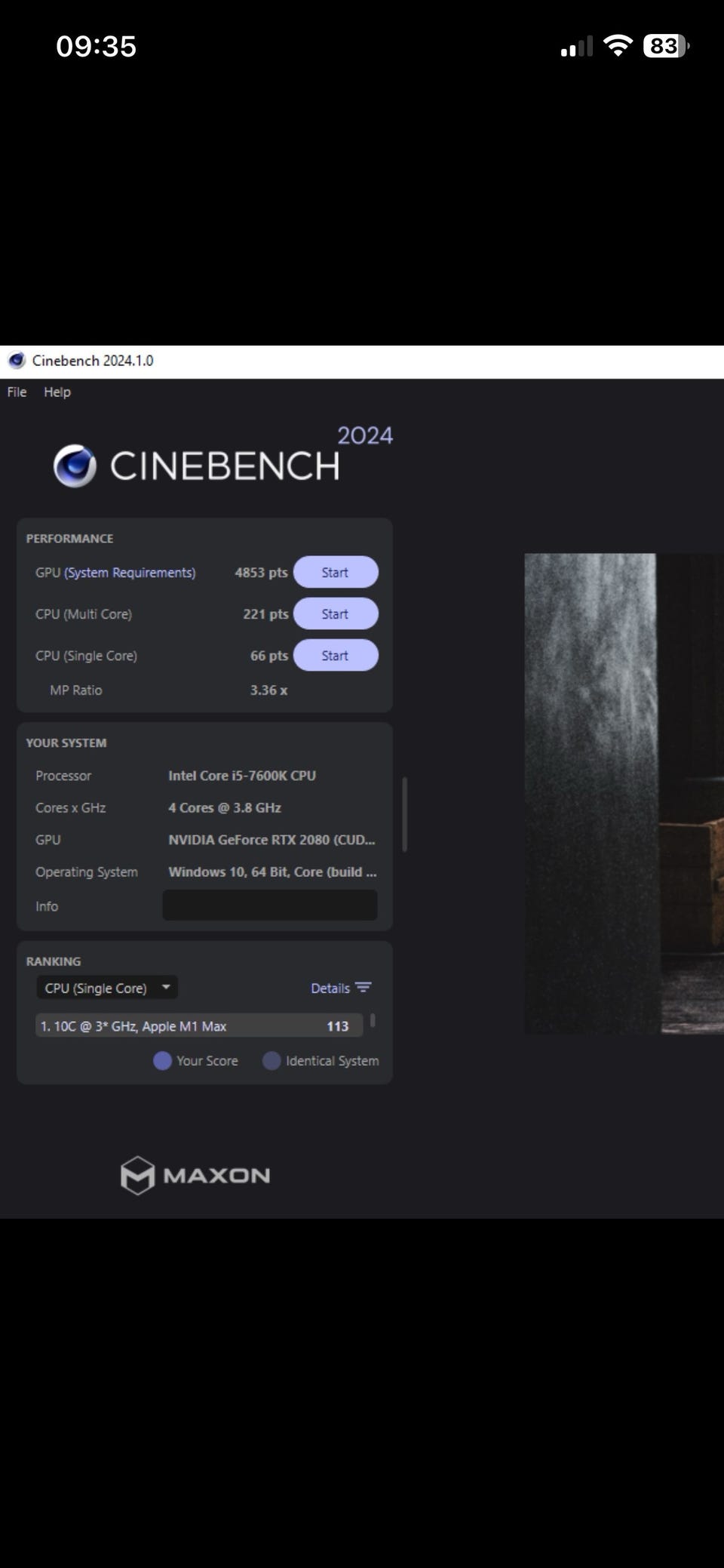Screen dimensions: 724x1568
Task: Click the Details filter lines icon
Action: (x=364, y=988)
